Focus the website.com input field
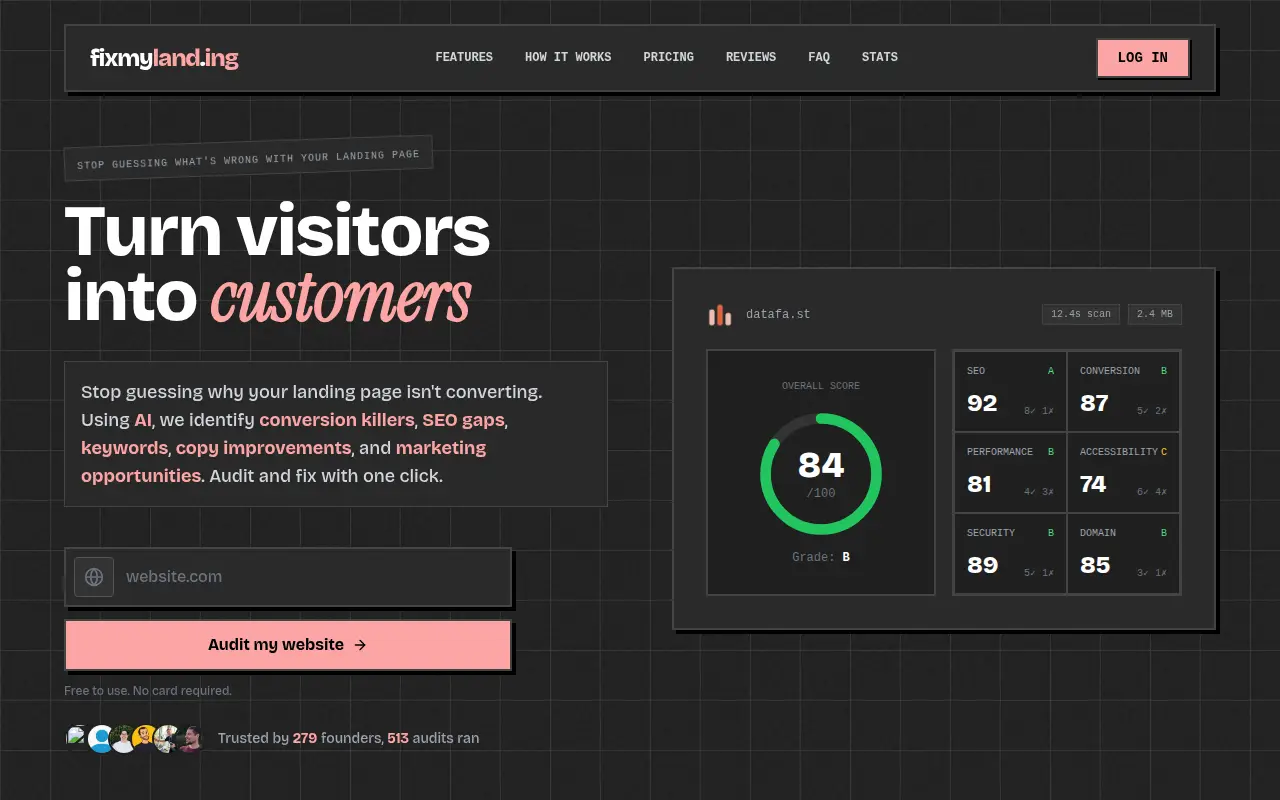 (x=288, y=577)
